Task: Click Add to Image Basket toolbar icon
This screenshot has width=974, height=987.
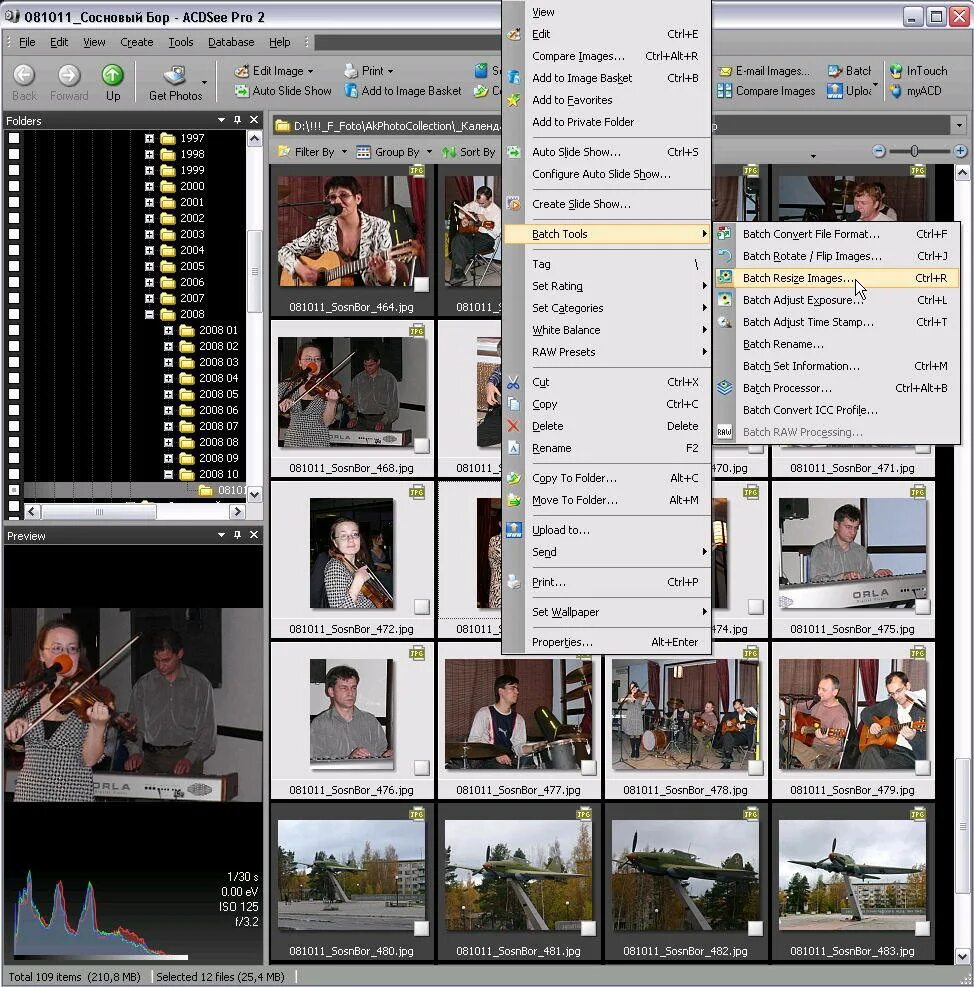Action: [x=351, y=91]
